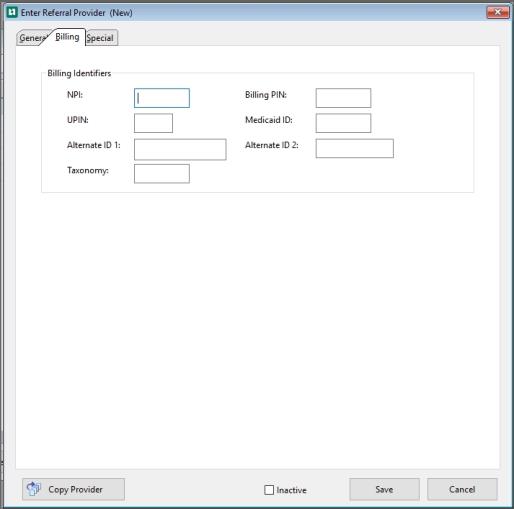The height and width of the screenshot is (509, 514).
Task: Click the Cancel button
Action: [x=462, y=489]
